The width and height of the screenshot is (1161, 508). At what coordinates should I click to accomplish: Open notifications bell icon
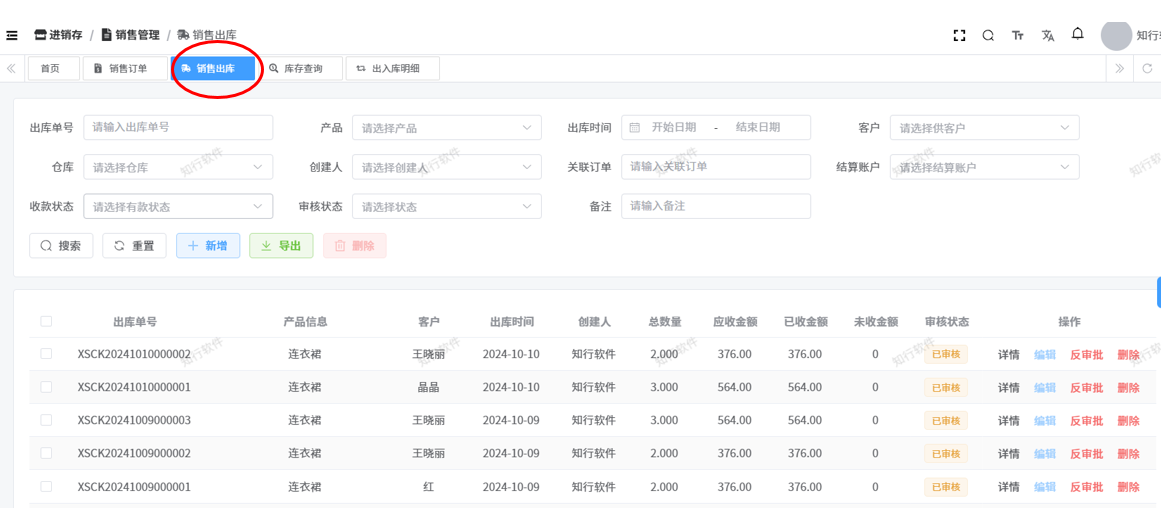click(x=1078, y=34)
